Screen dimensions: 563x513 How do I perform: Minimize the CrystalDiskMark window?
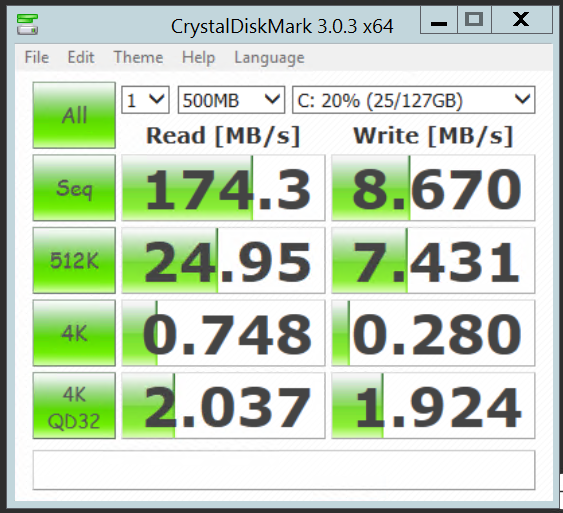pyautogui.click(x=439, y=20)
